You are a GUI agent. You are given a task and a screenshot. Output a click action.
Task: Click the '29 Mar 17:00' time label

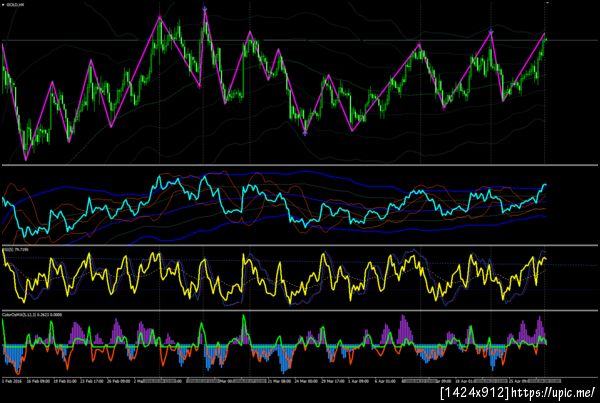coord(333,382)
